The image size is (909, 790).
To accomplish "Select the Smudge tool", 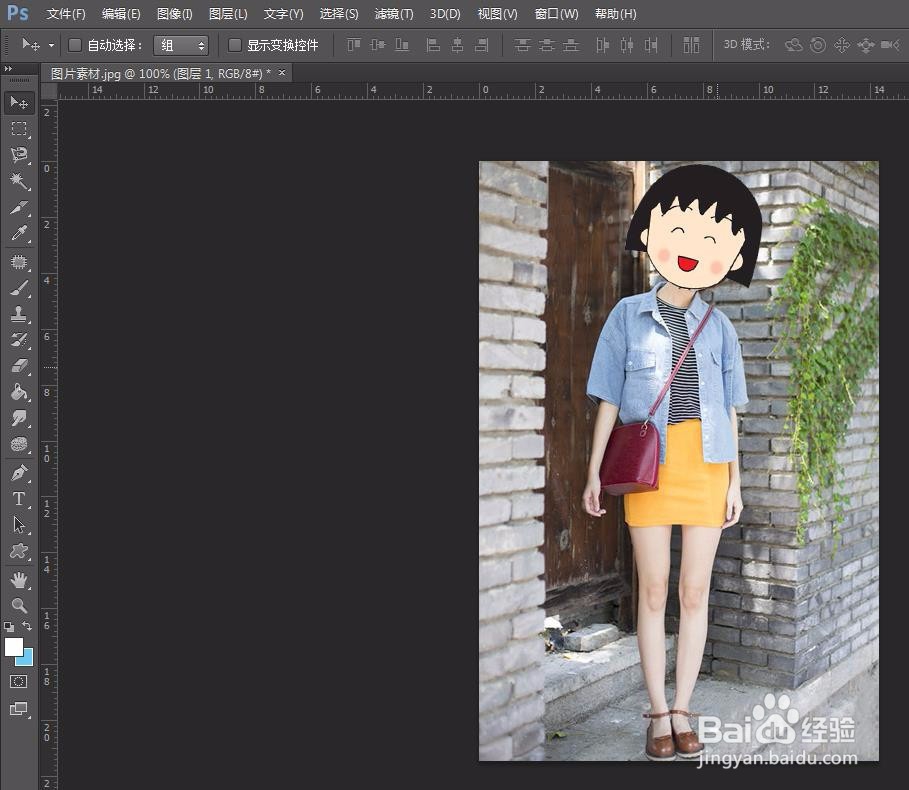I will point(19,418).
